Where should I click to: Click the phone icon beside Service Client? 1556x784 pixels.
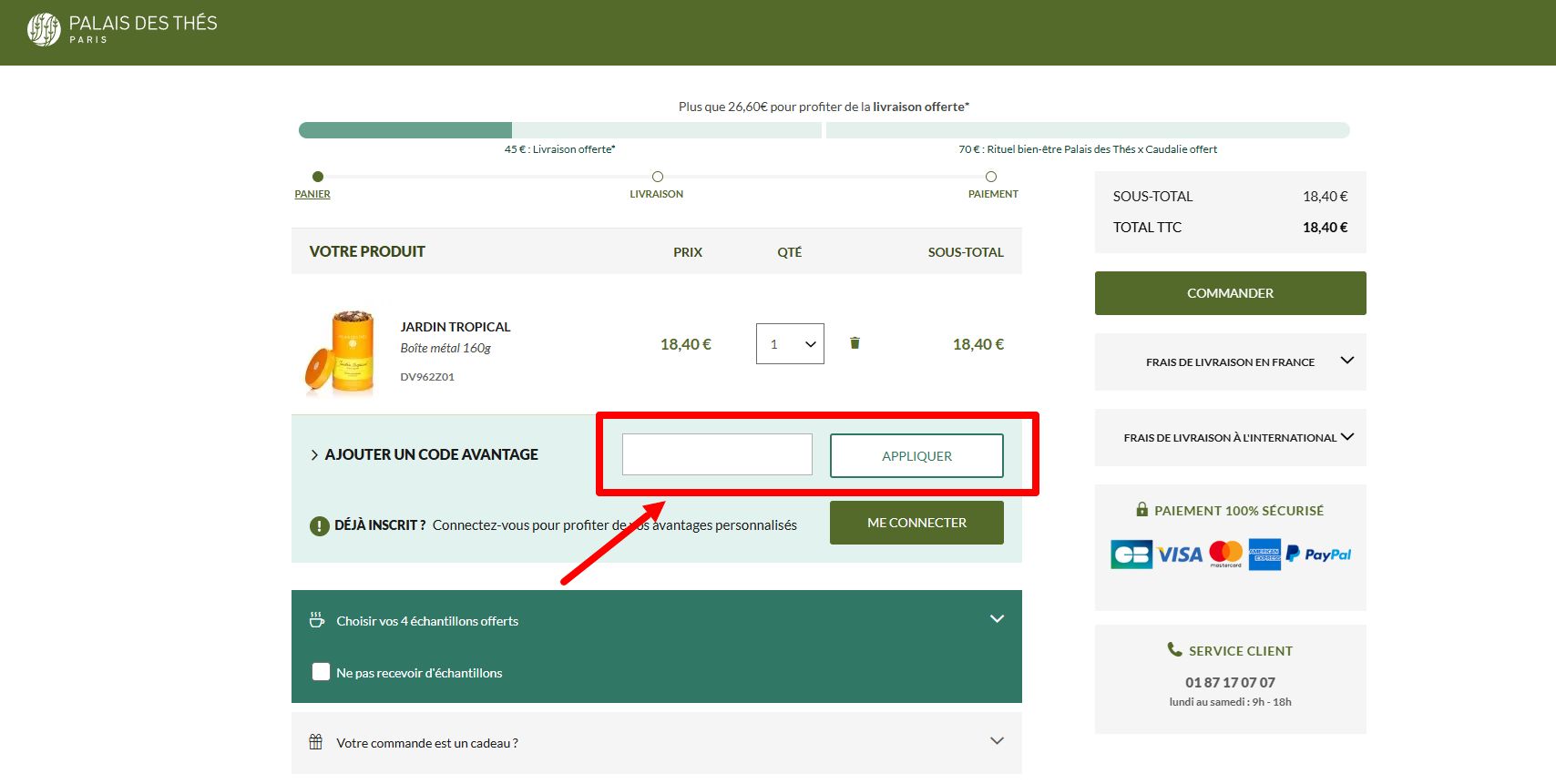1175,649
